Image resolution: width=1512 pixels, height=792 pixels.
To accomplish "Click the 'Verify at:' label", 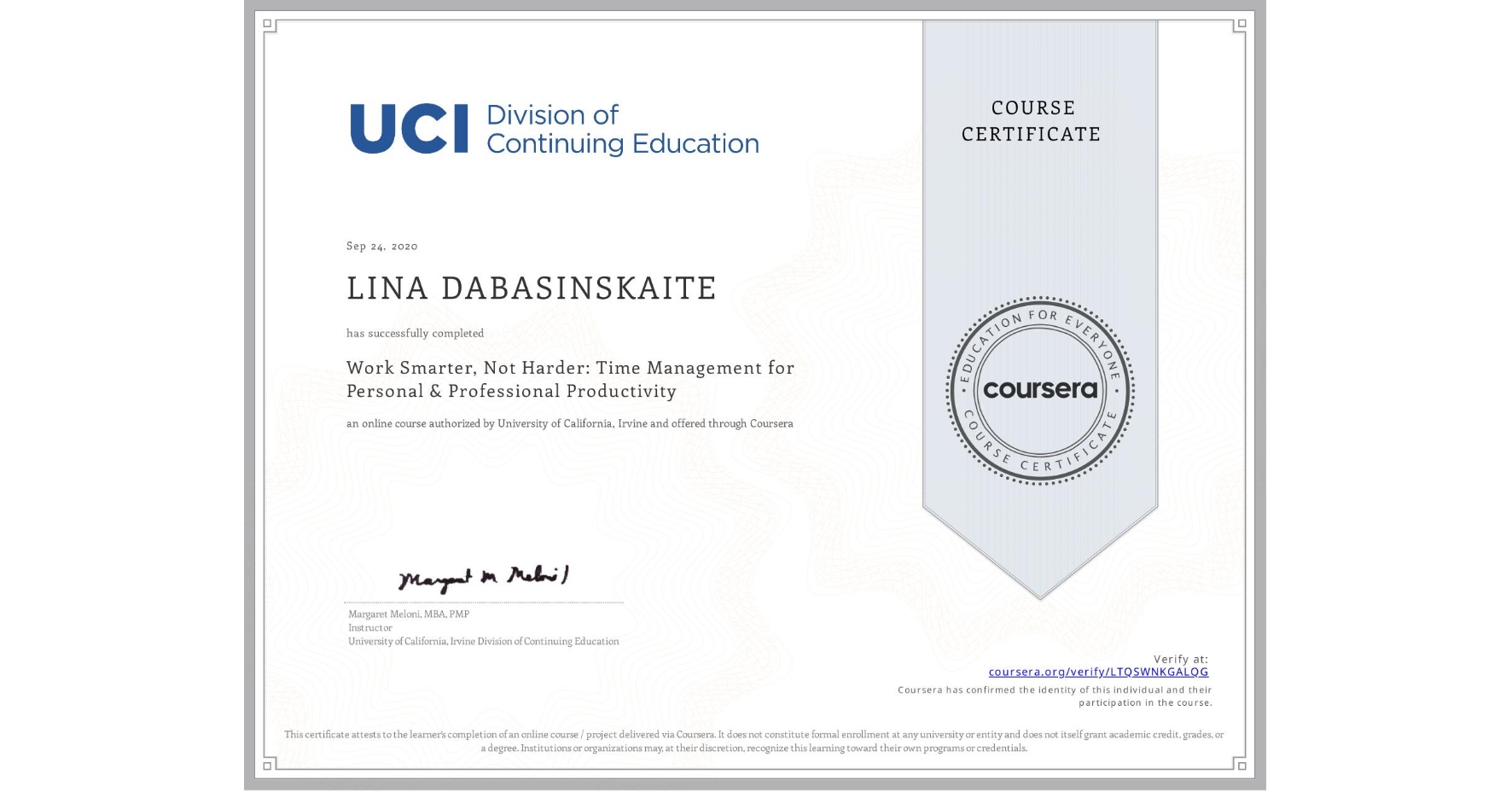I will (1181, 657).
